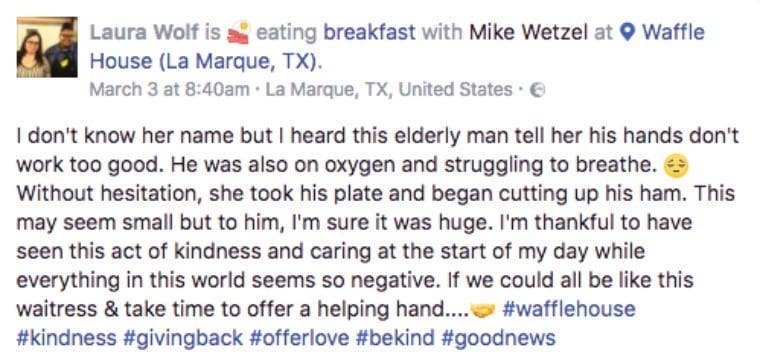
Task: Open the 'La Marque, TX, United States' location
Action: click(x=389, y=90)
